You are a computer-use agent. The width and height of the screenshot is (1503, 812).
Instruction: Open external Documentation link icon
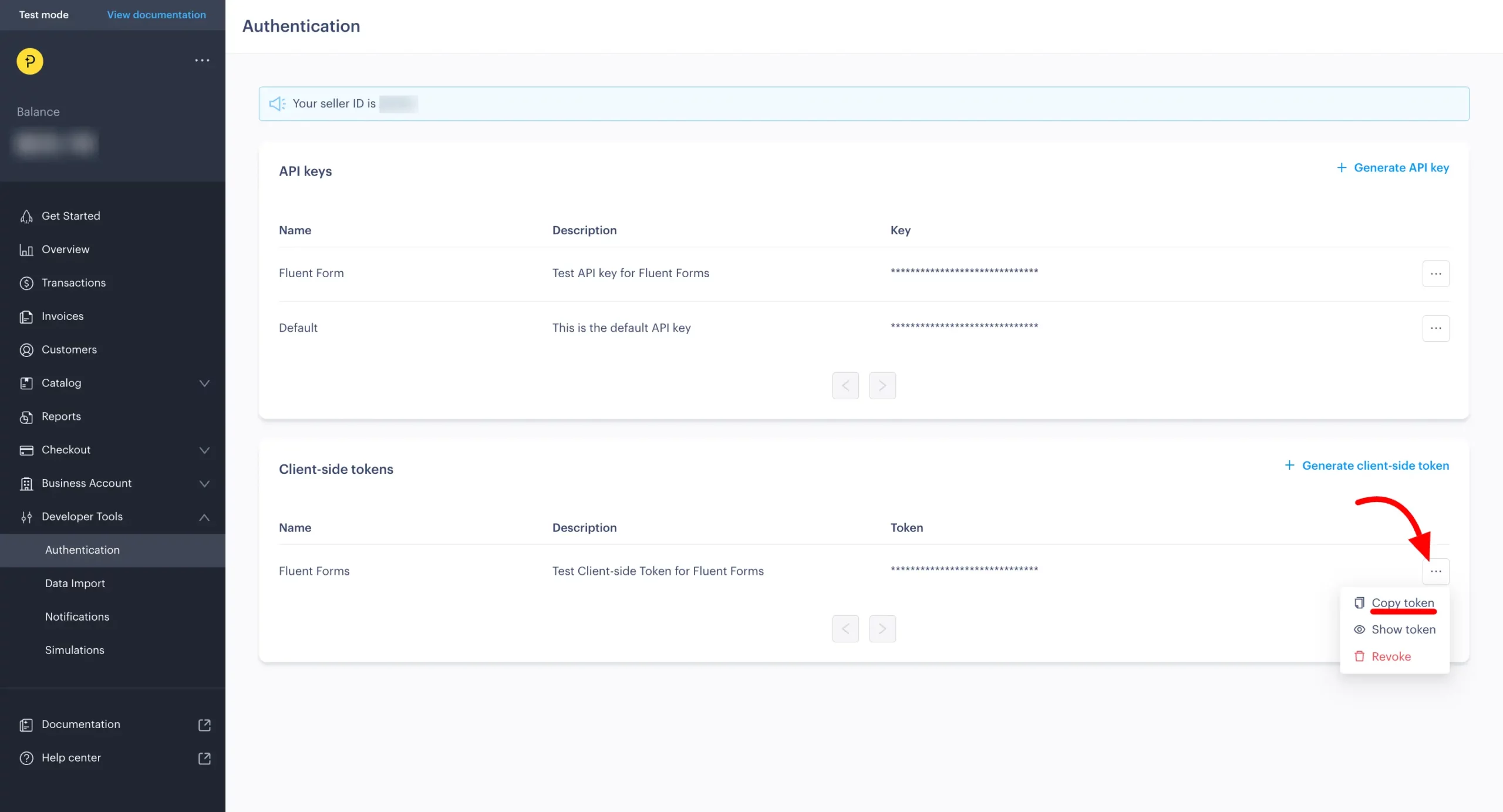[204, 725]
